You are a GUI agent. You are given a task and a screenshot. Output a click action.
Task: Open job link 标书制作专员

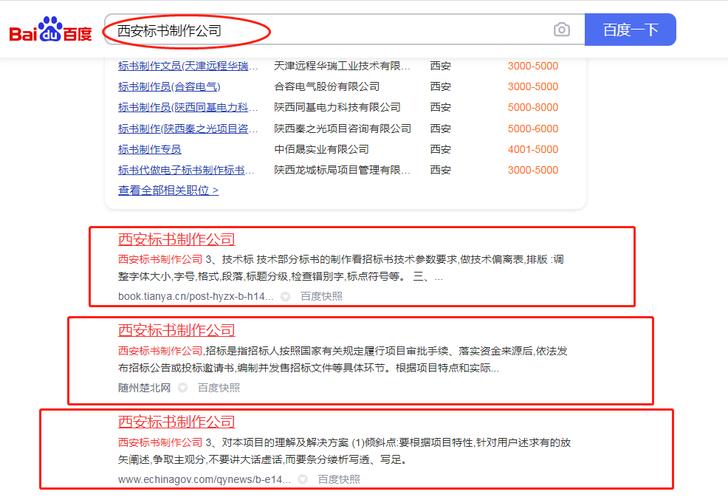pyautogui.click(x=150, y=149)
